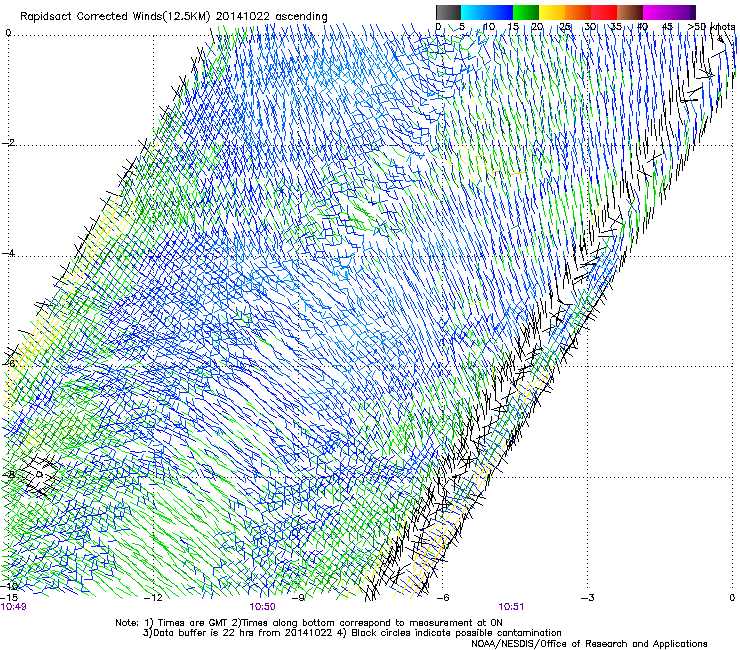740x650 pixels.
Task: Click the -3 longitude axis label
Action: [x=587, y=598]
